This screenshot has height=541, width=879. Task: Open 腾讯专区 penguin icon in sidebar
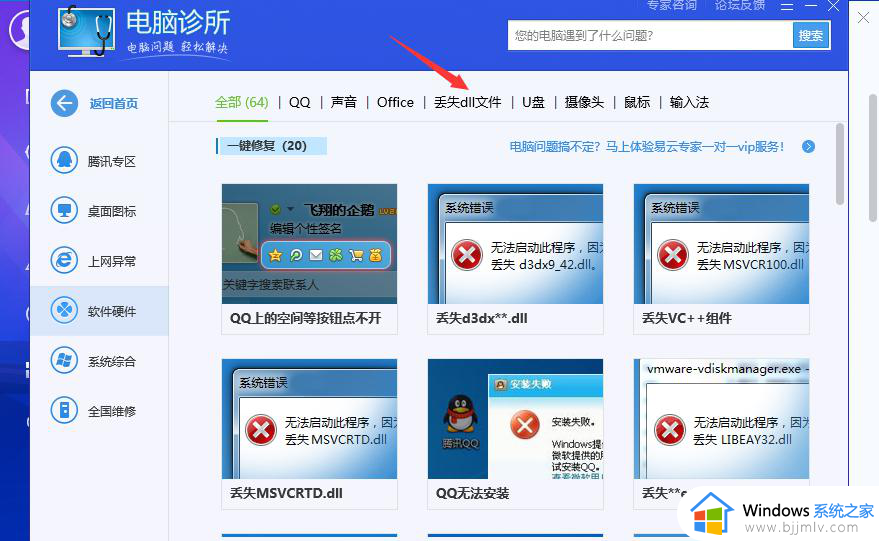[64, 161]
